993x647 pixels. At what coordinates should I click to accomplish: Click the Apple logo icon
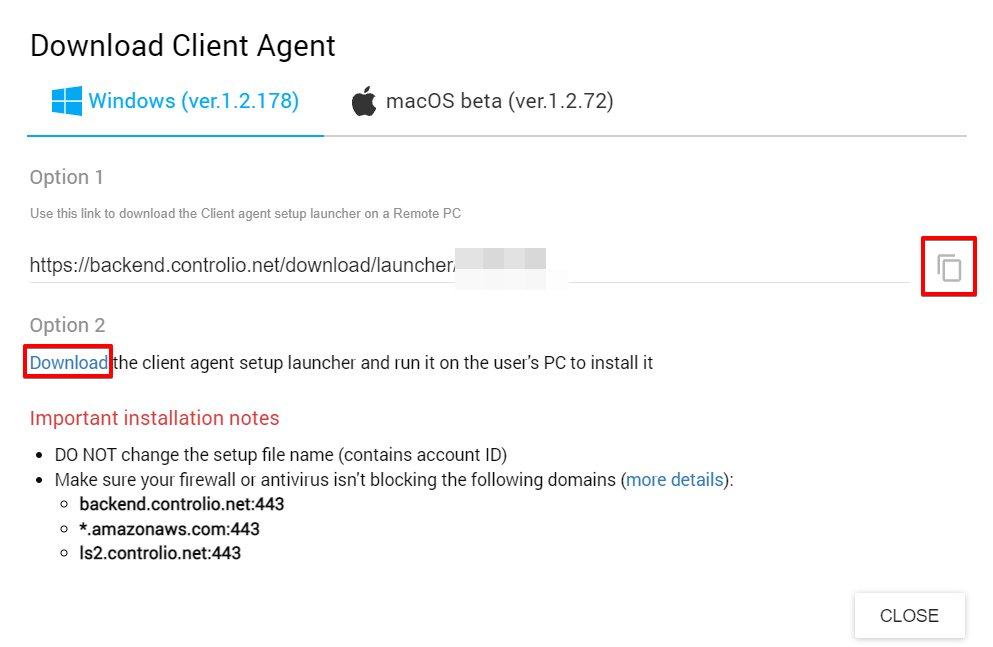tap(364, 101)
